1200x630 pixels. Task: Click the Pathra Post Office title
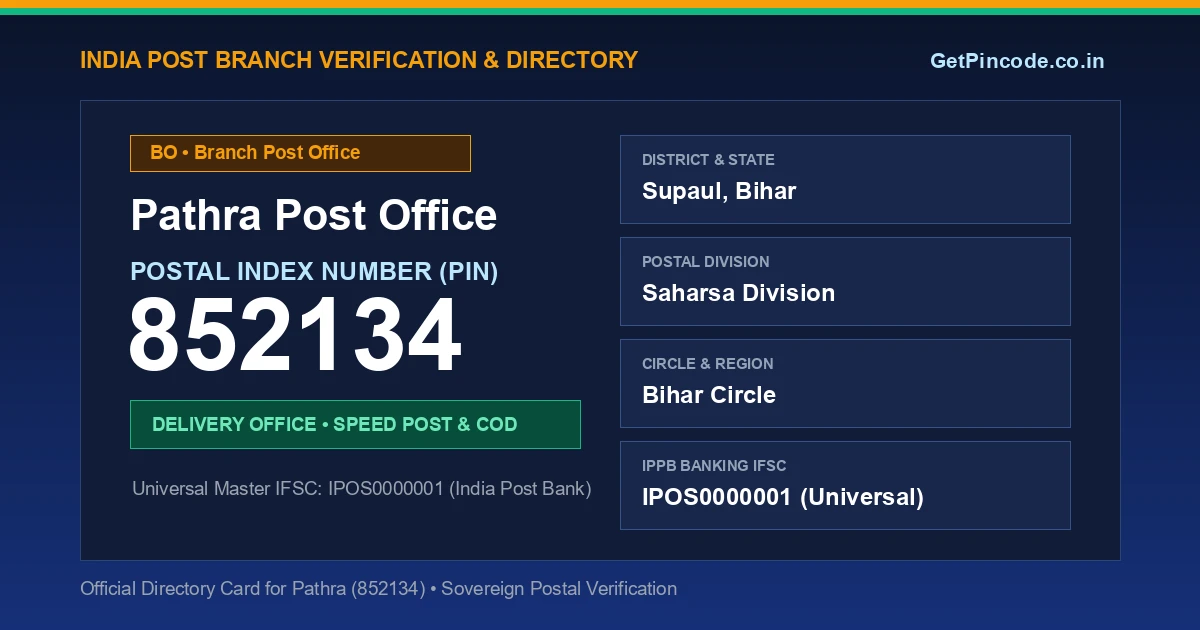pos(314,215)
